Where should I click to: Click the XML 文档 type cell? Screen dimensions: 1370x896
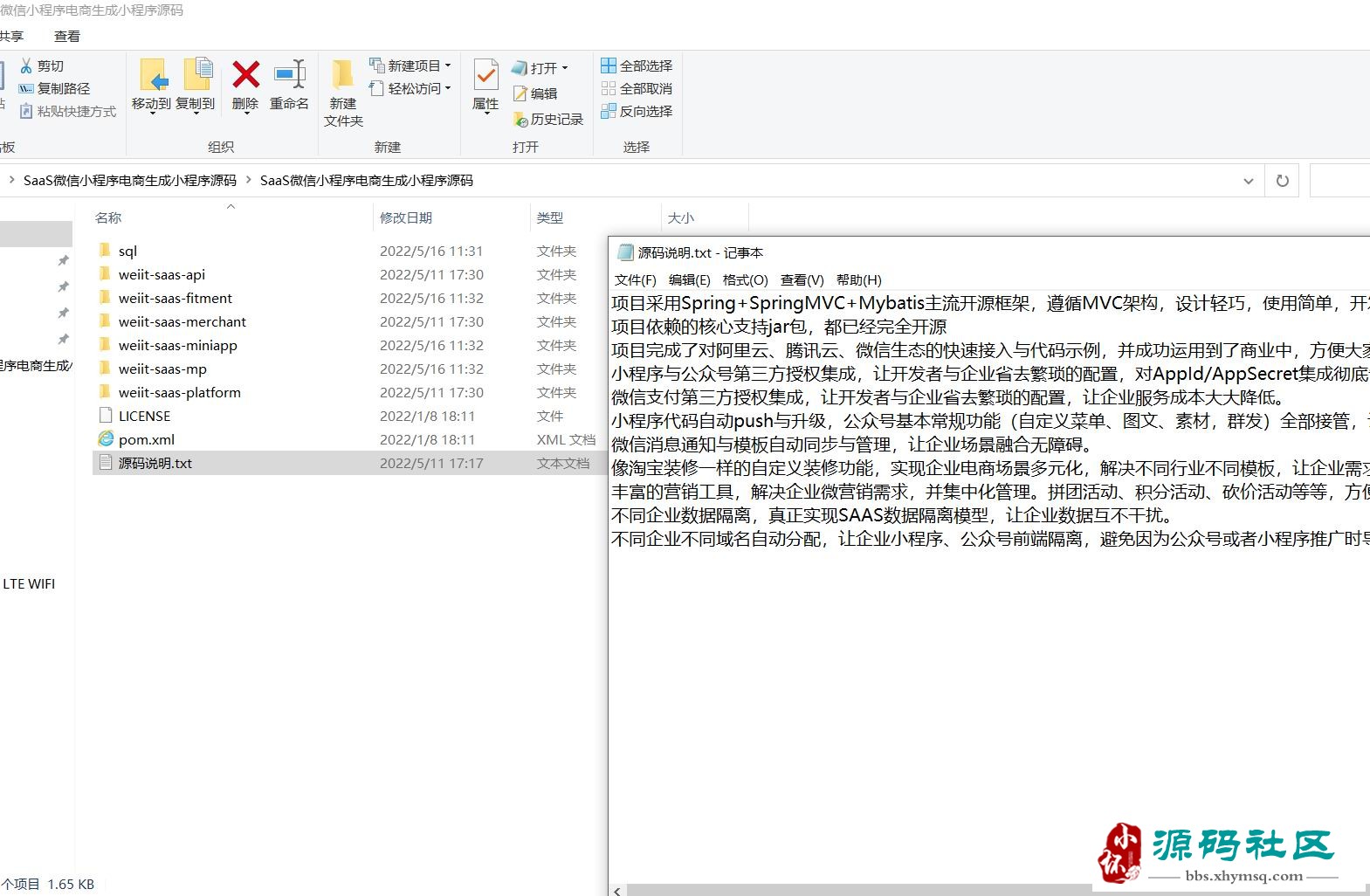(566, 439)
